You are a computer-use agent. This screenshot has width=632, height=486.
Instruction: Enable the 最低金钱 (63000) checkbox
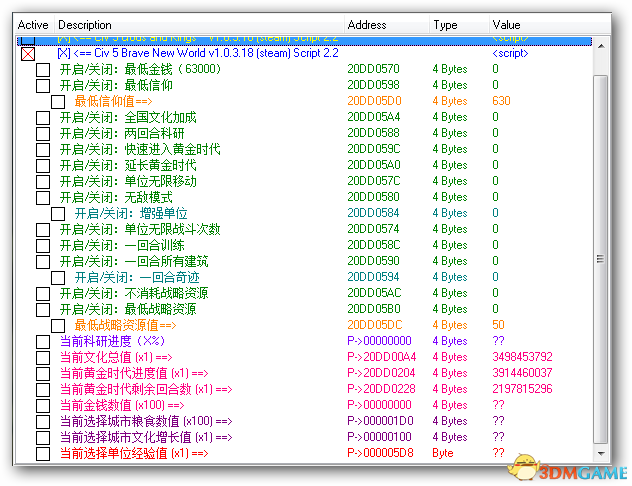coord(43,70)
